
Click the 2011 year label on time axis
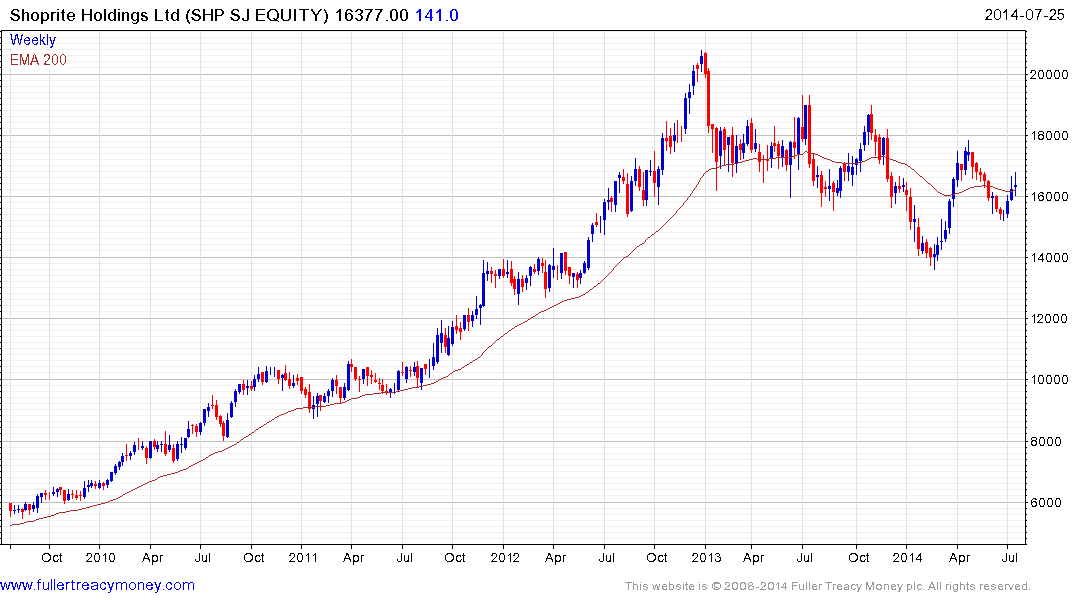(x=303, y=557)
